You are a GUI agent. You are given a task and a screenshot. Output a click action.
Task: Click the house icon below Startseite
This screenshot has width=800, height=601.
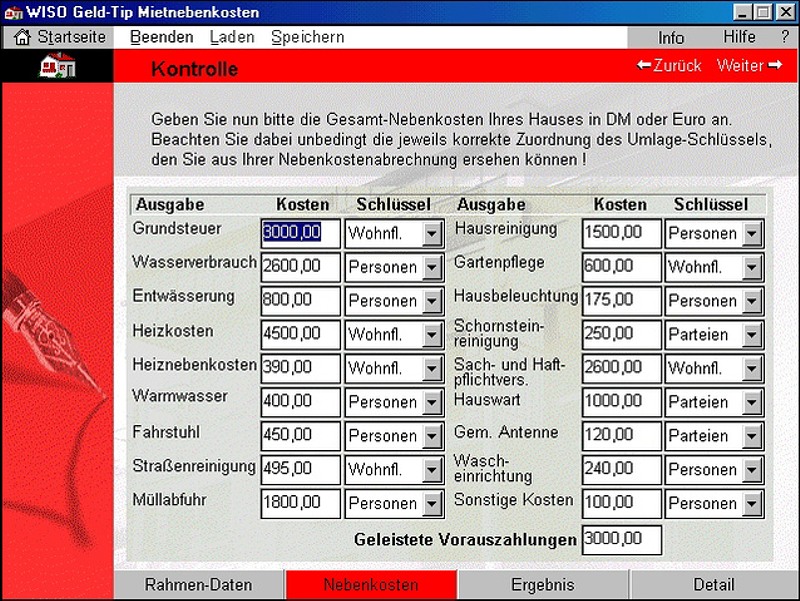[57, 68]
